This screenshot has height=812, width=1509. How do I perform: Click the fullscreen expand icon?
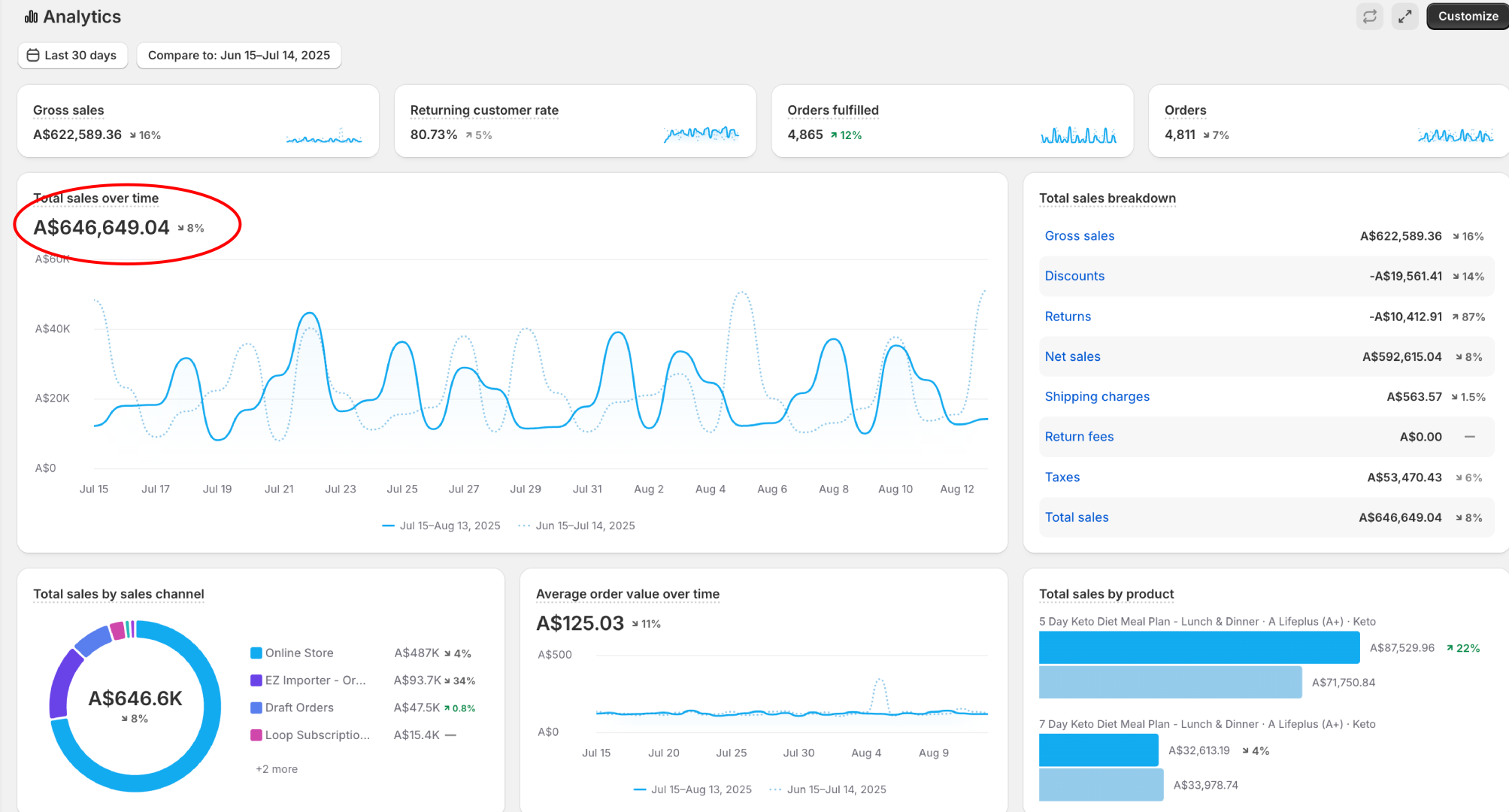point(1404,17)
